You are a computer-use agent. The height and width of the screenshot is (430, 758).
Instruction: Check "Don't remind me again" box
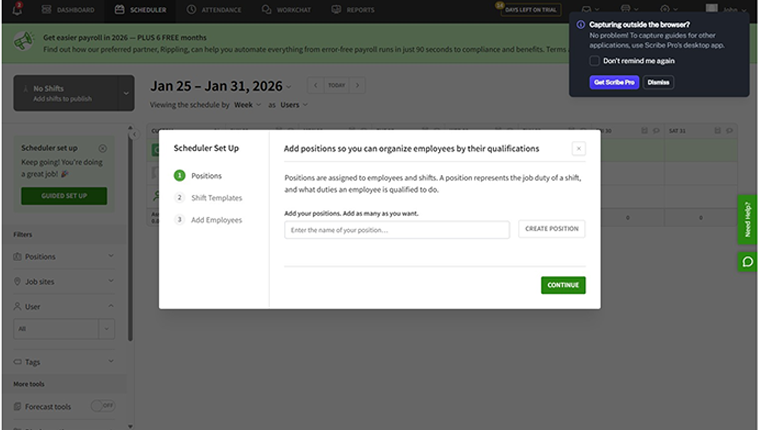click(595, 61)
